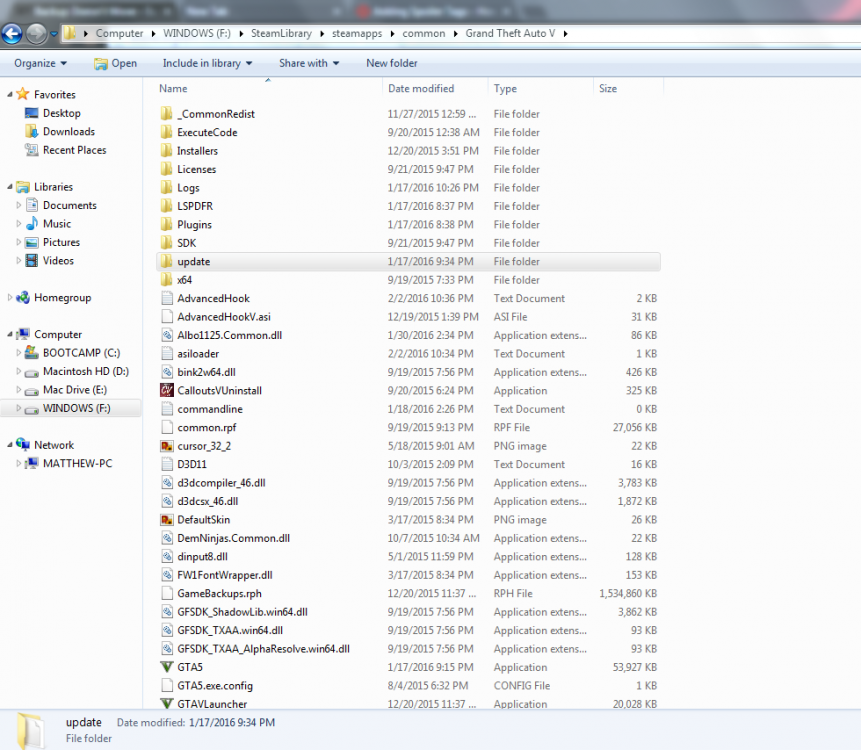861x750 pixels.
Task: Select the D3D11 text document name
Action: coord(192,464)
